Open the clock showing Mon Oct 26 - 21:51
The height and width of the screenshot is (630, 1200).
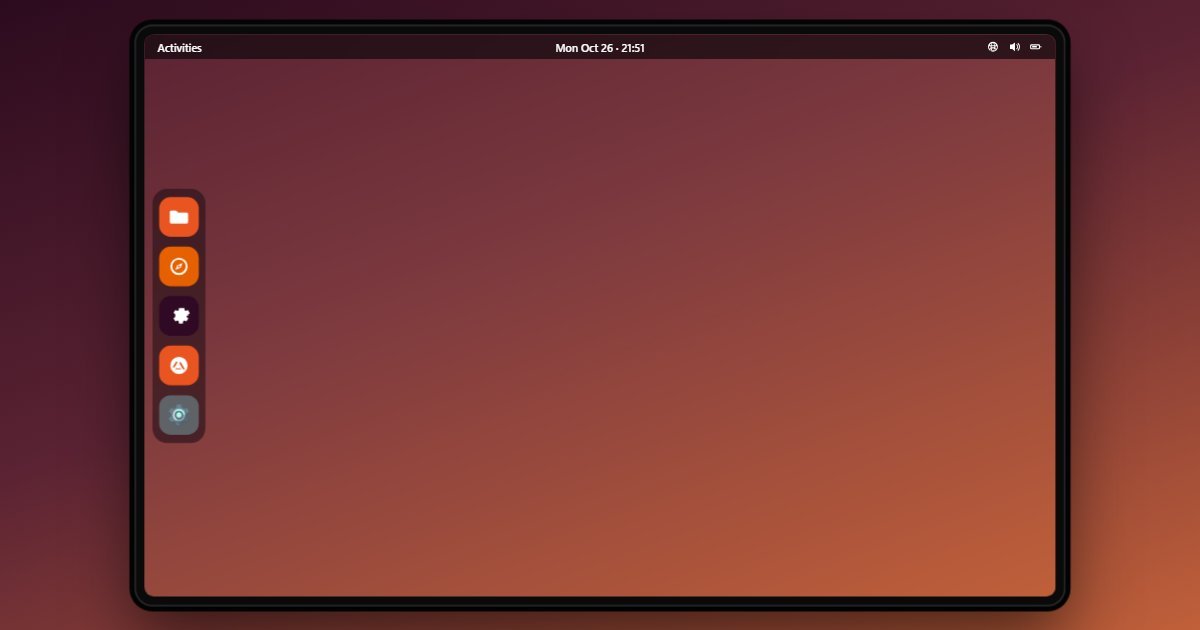pos(600,48)
